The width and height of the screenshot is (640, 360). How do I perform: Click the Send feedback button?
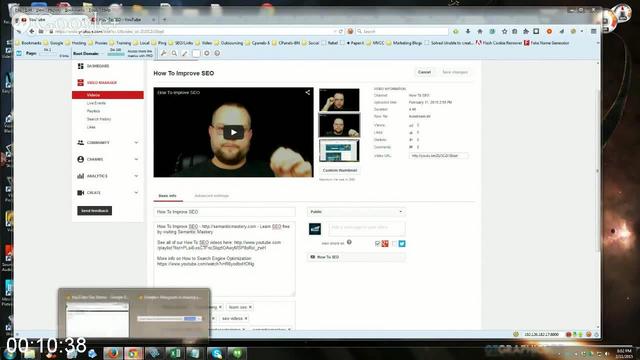(95, 211)
